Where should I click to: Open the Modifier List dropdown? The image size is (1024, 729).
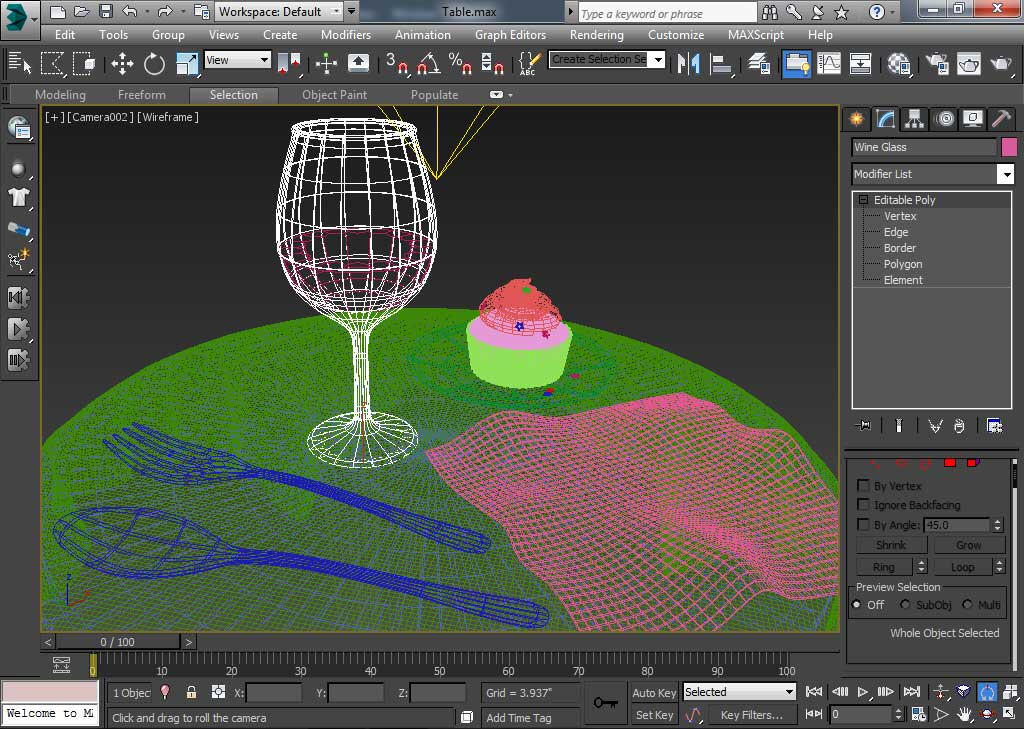click(1005, 174)
